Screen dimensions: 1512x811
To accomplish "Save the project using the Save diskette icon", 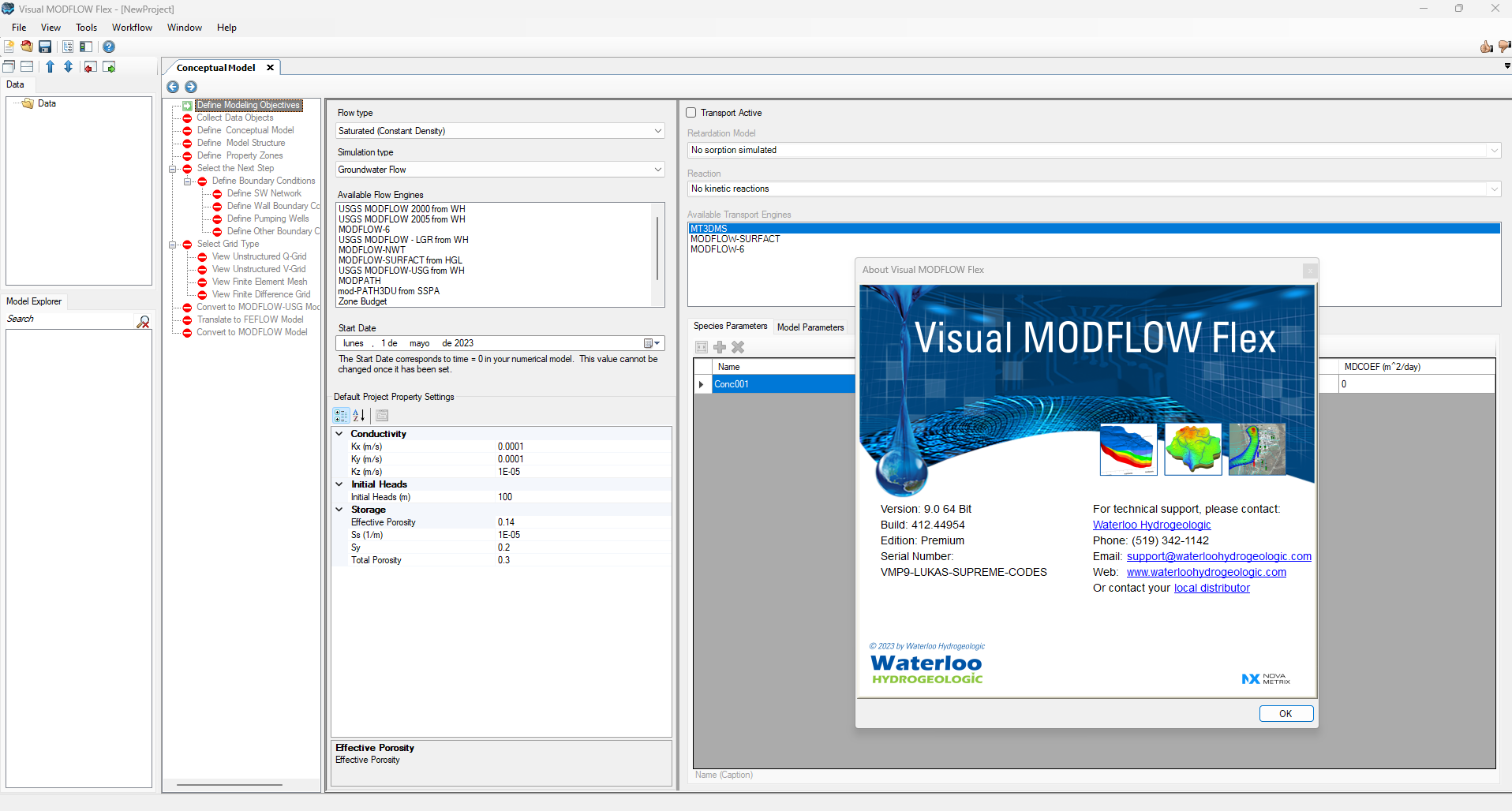I will pyautogui.click(x=45, y=47).
